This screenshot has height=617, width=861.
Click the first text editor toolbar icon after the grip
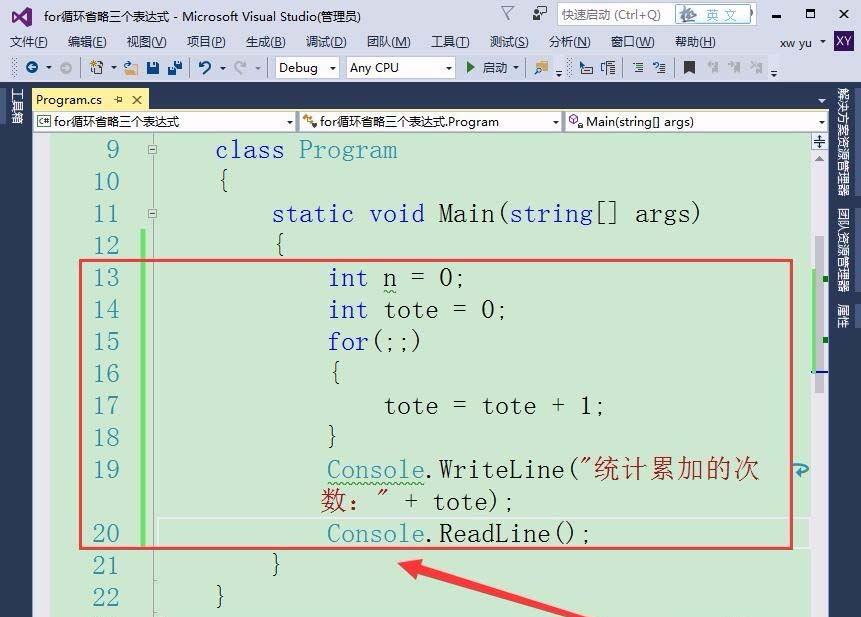586,68
